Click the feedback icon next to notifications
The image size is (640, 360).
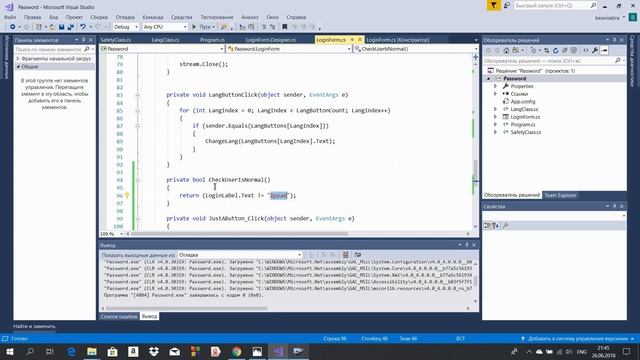pos(507,5)
